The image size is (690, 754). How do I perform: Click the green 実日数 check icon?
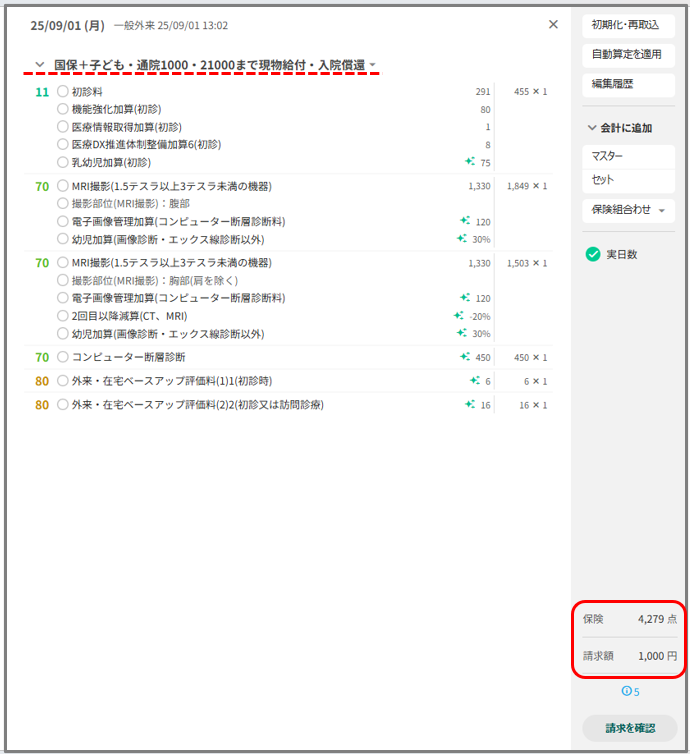[x=593, y=254]
